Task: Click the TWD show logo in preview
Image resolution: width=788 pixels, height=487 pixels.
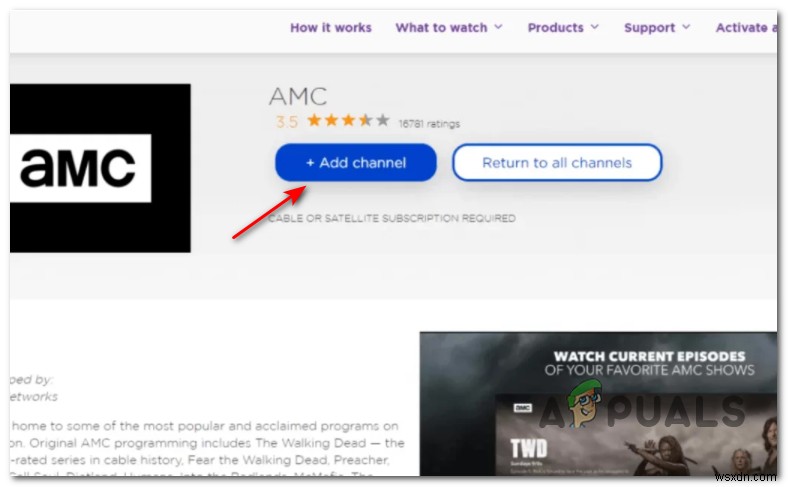Action: pyautogui.click(x=529, y=448)
